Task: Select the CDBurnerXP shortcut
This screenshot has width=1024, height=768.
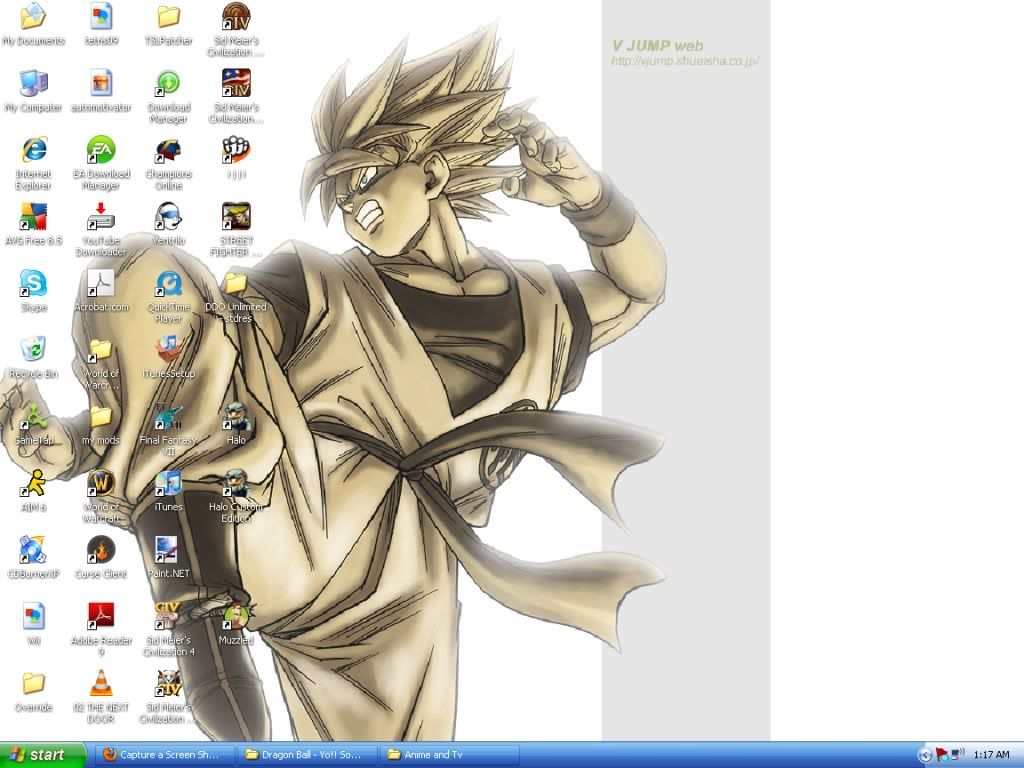Action: 33,550
